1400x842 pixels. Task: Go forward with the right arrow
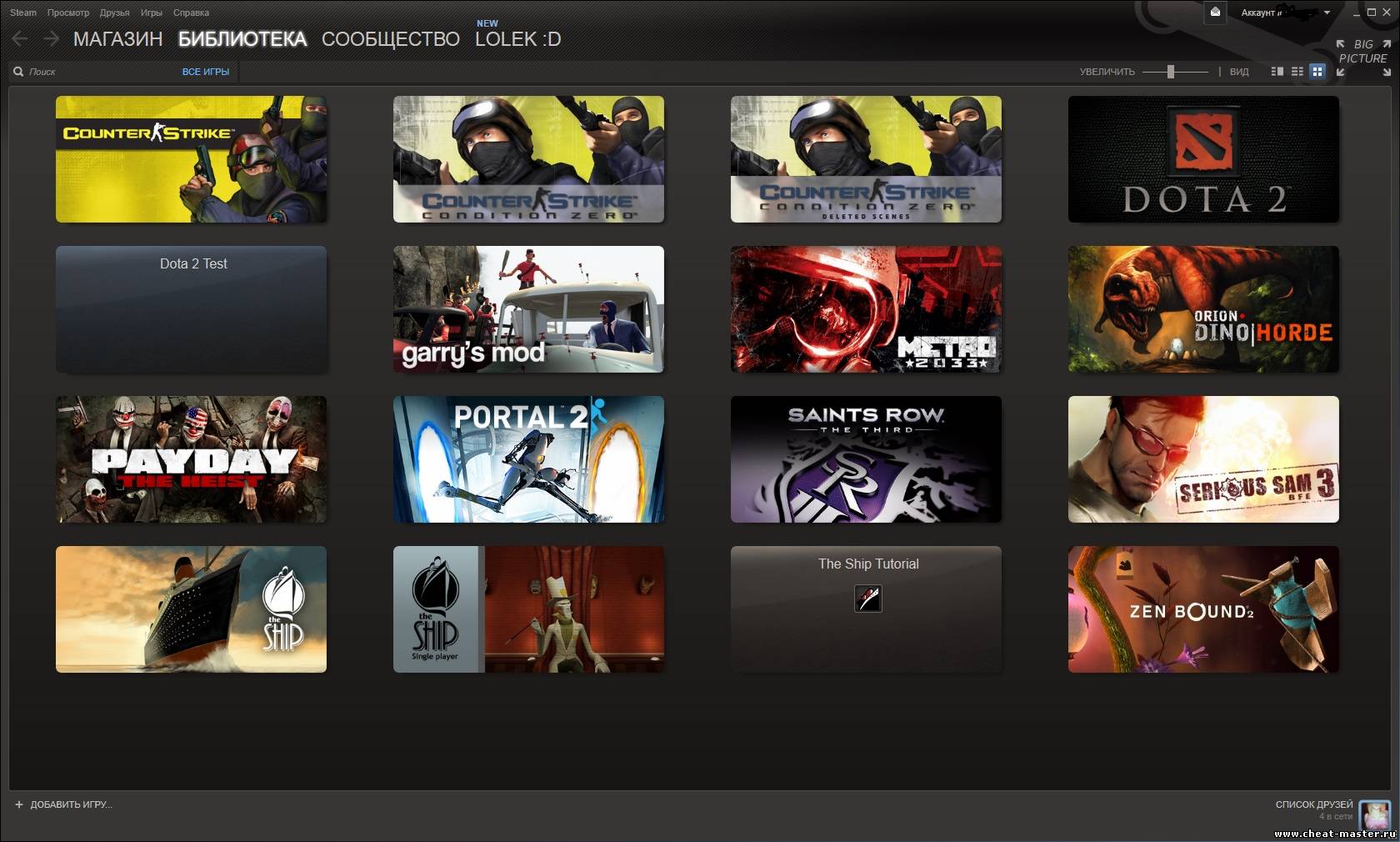51,38
